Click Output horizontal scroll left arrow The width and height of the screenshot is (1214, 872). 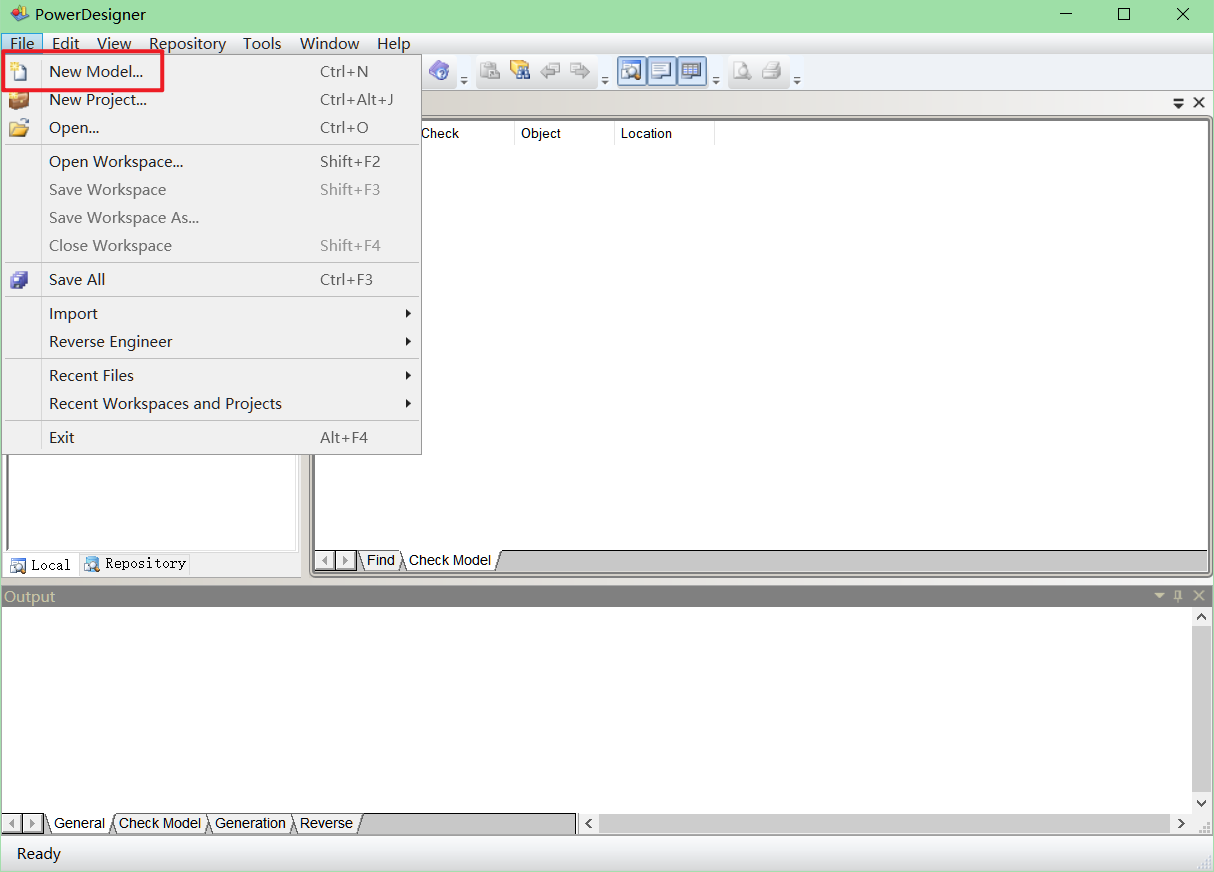pos(589,823)
